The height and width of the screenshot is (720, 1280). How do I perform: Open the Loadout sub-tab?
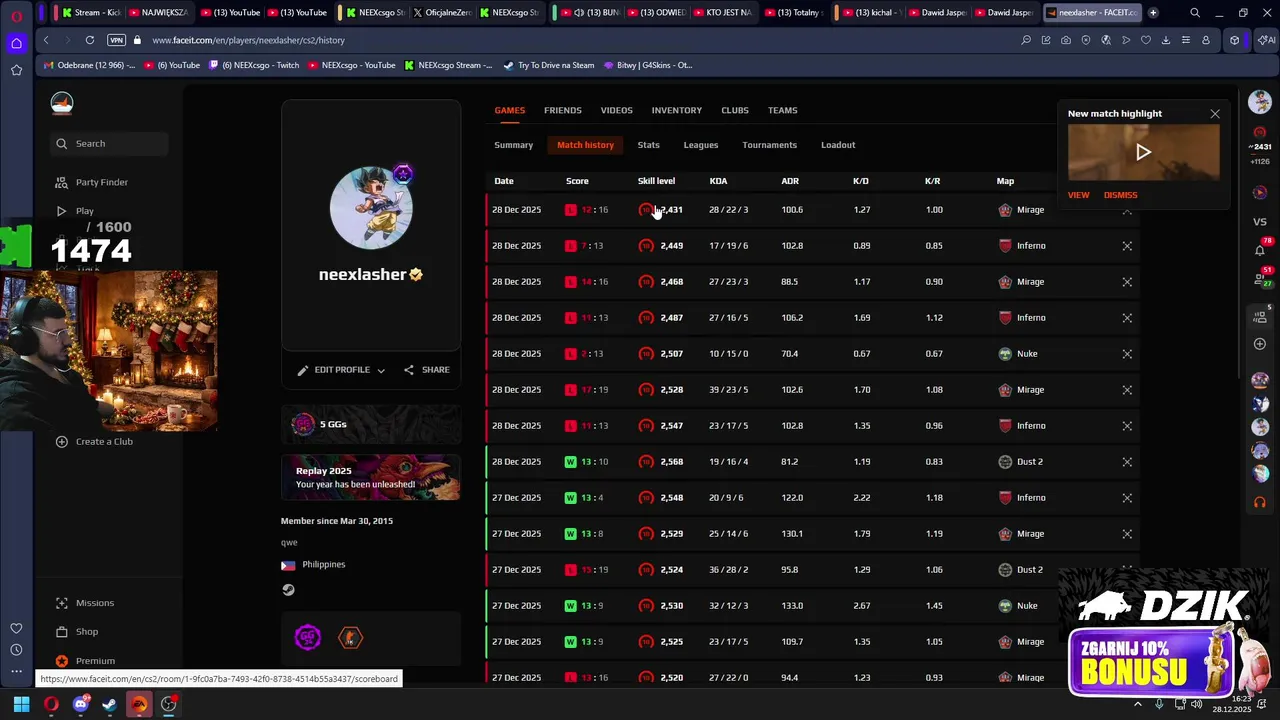(838, 145)
